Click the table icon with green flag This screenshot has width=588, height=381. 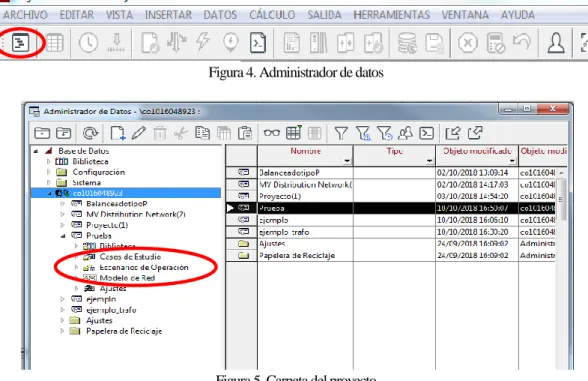click(294, 132)
